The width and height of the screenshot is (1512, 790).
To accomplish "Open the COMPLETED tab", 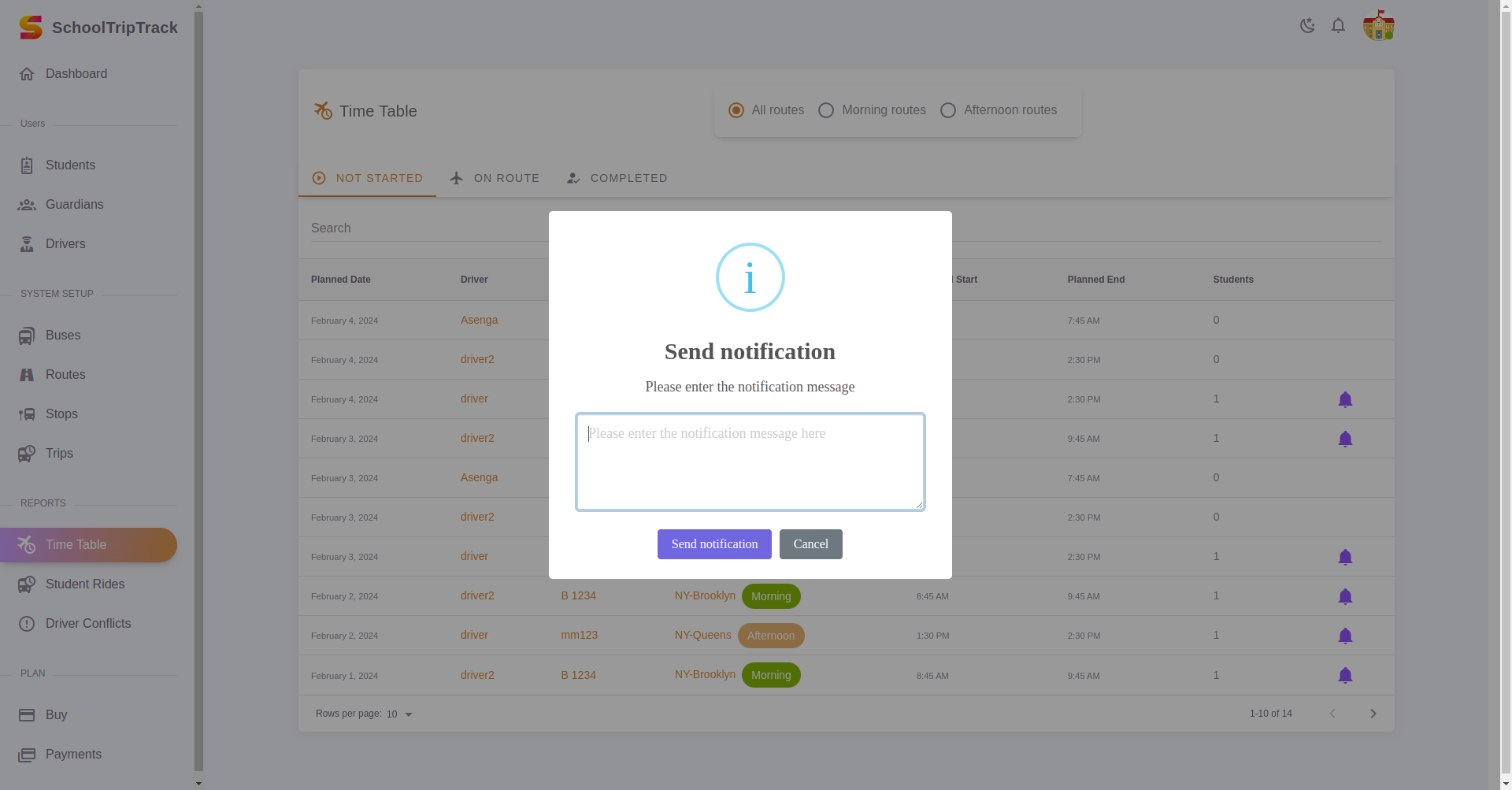I will pyautogui.click(x=617, y=178).
